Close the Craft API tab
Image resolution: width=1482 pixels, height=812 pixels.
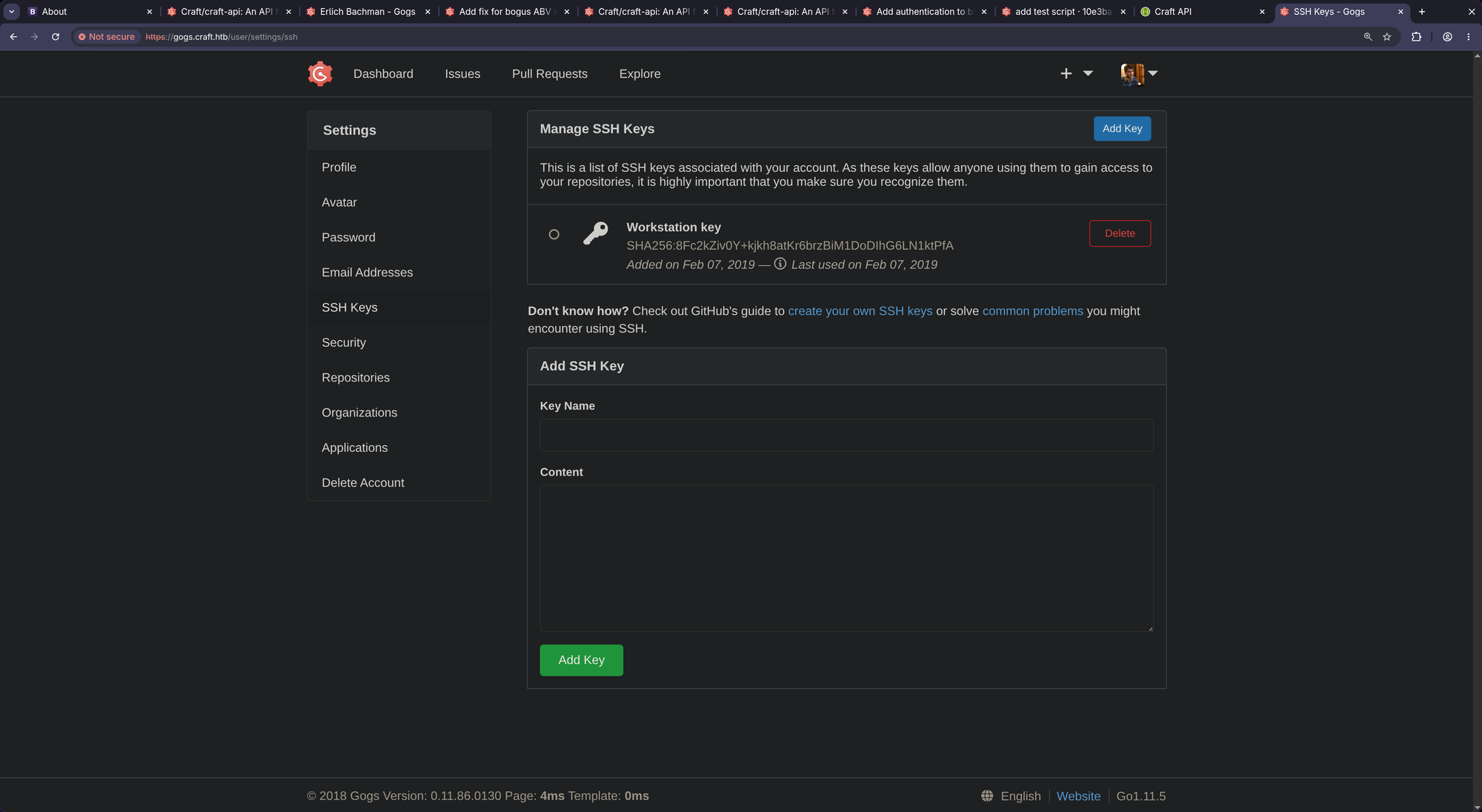pos(1262,12)
